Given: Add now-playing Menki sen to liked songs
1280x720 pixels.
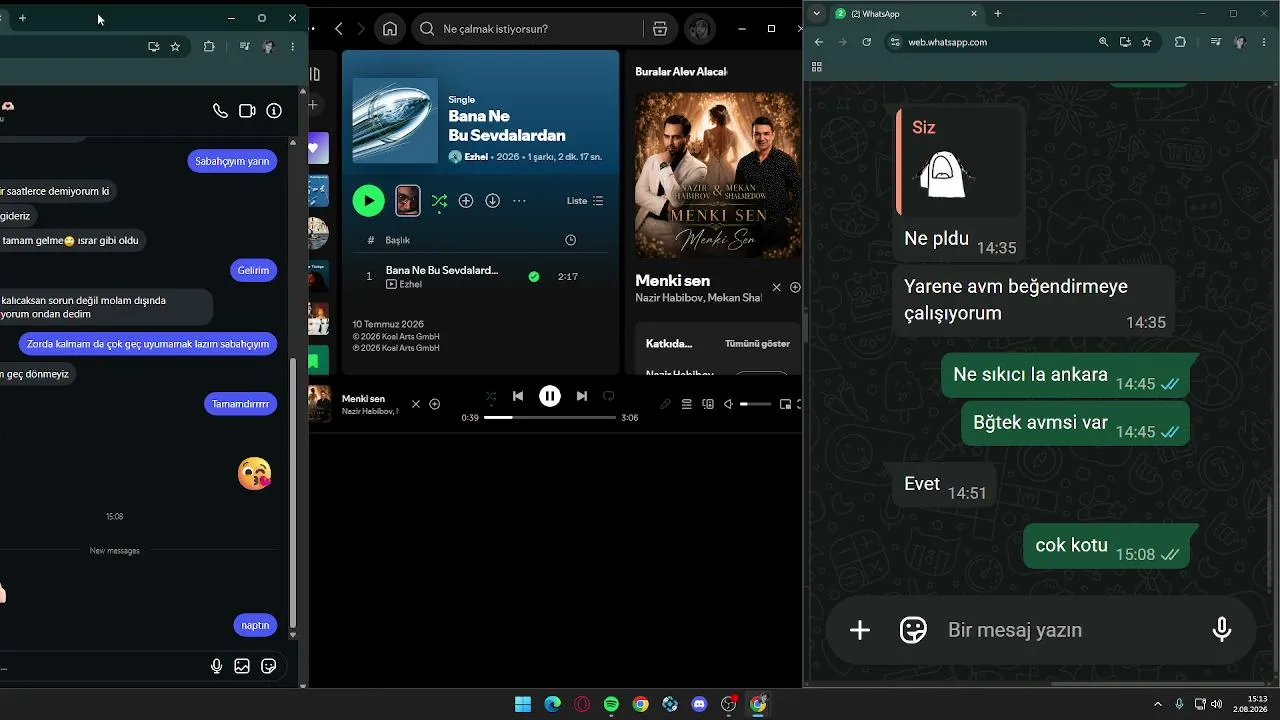Looking at the screenshot, I should pyautogui.click(x=435, y=404).
